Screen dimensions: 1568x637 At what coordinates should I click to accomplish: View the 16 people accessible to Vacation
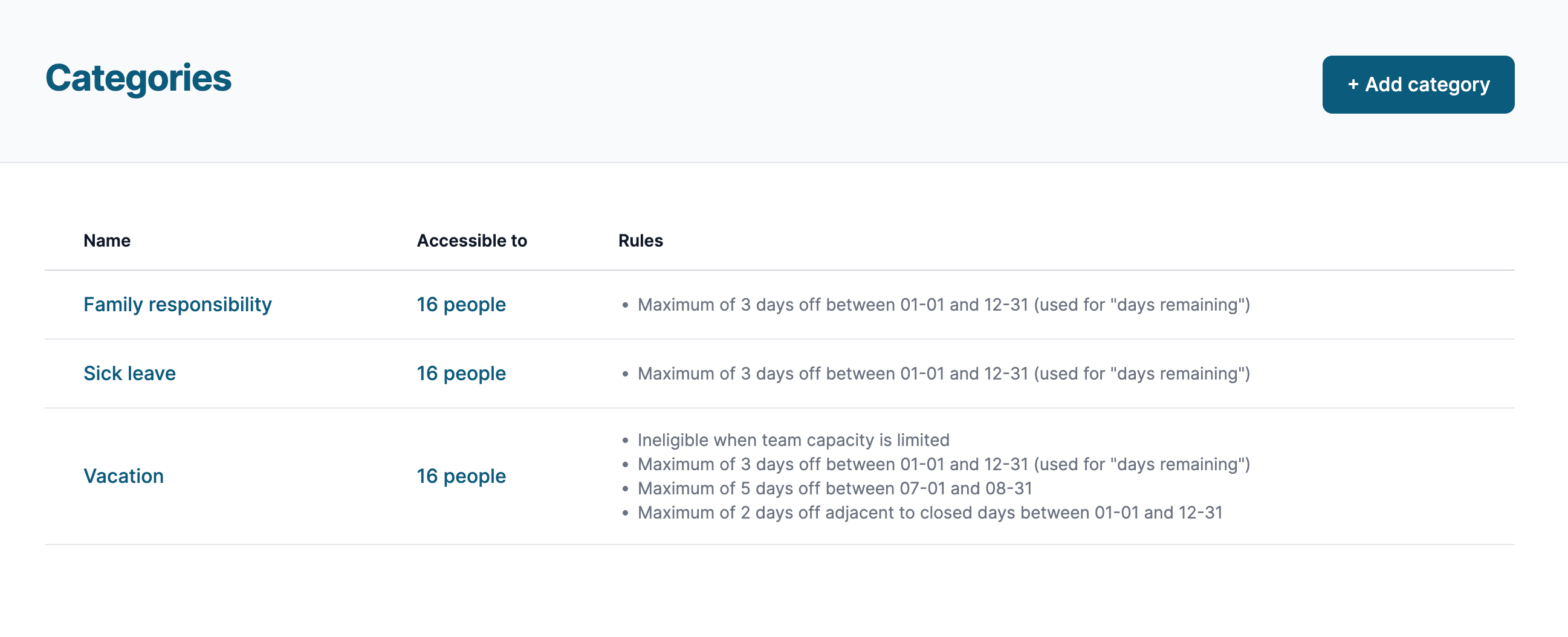coord(461,476)
